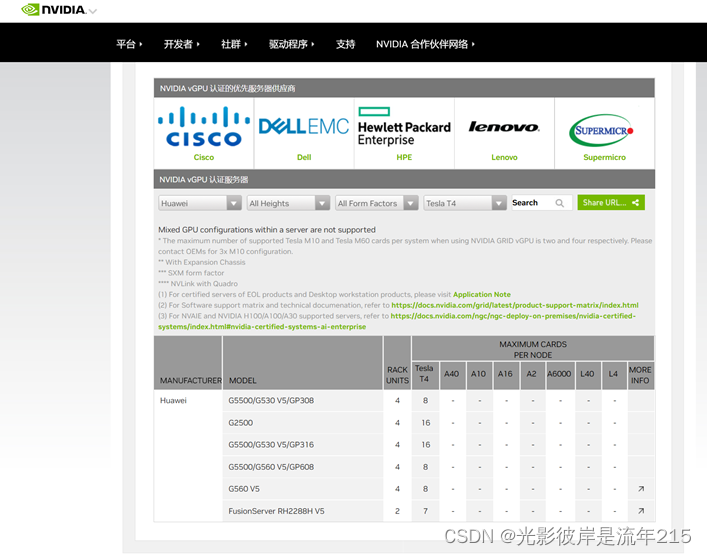Open the nvidia-certified-systems docs link
The width and height of the screenshot is (707, 556).
[397, 321]
